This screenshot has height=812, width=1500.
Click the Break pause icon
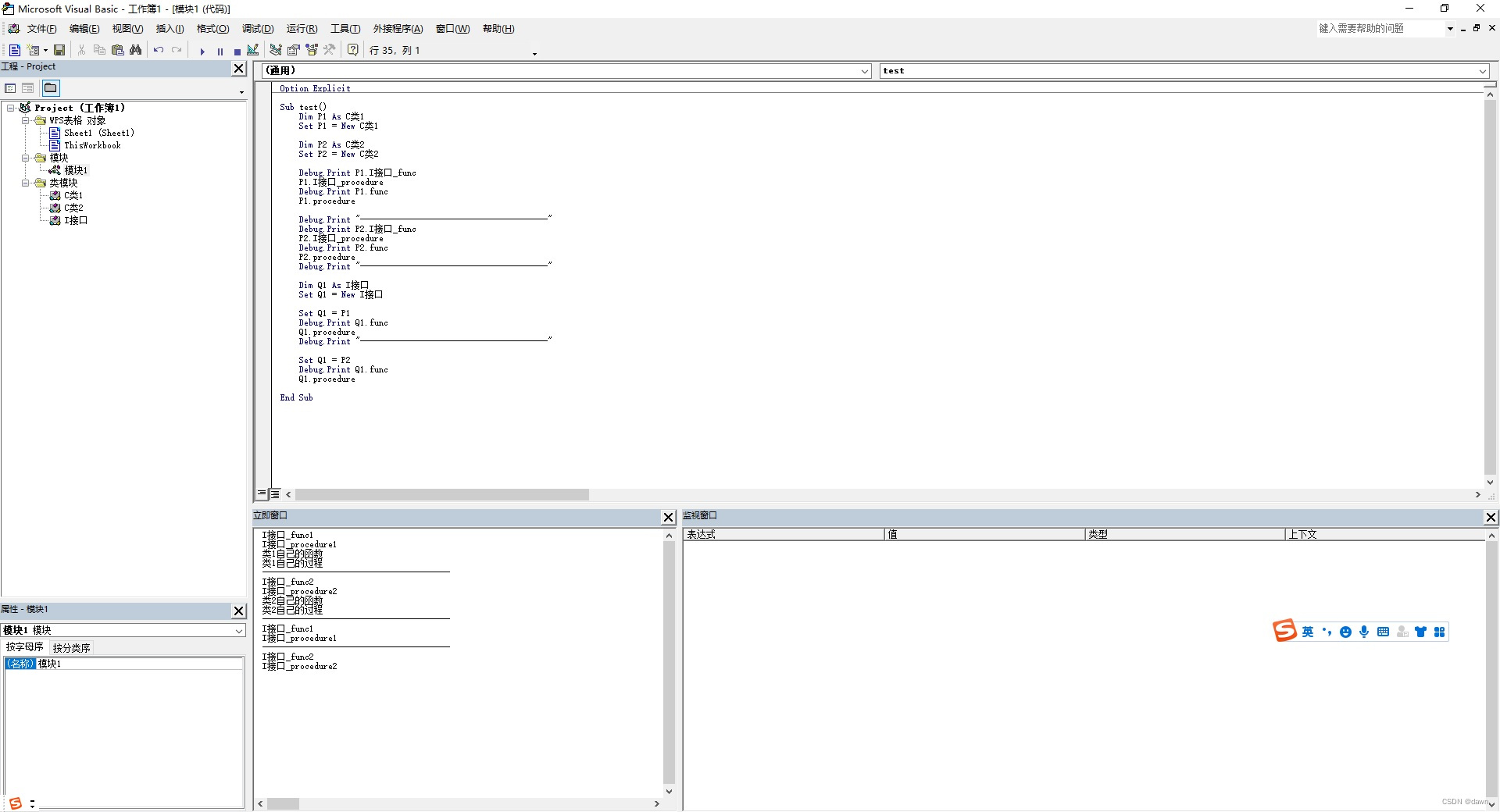[x=220, y=51]
